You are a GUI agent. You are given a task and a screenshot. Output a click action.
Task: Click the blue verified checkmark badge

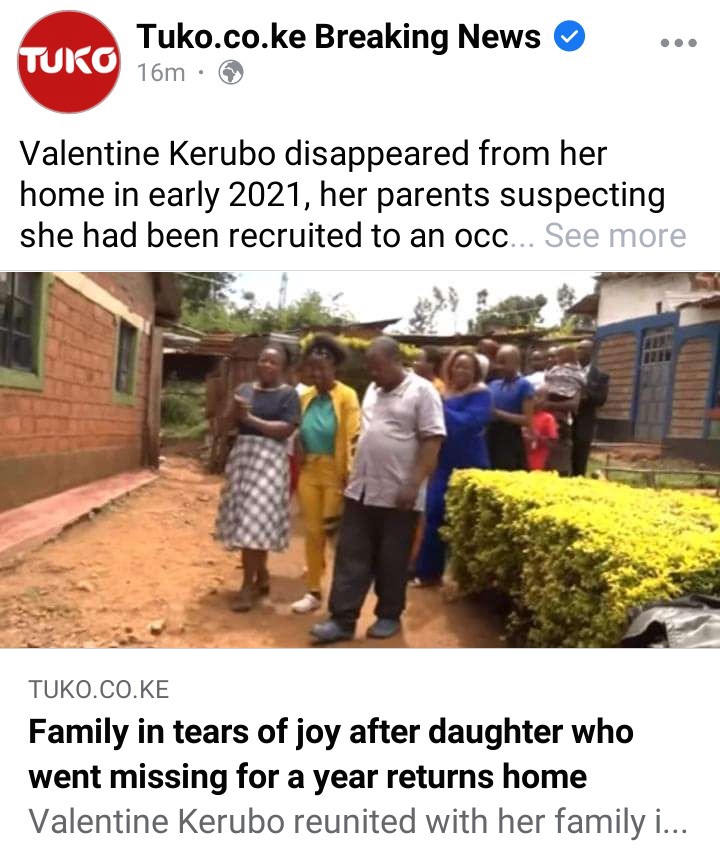569,36
